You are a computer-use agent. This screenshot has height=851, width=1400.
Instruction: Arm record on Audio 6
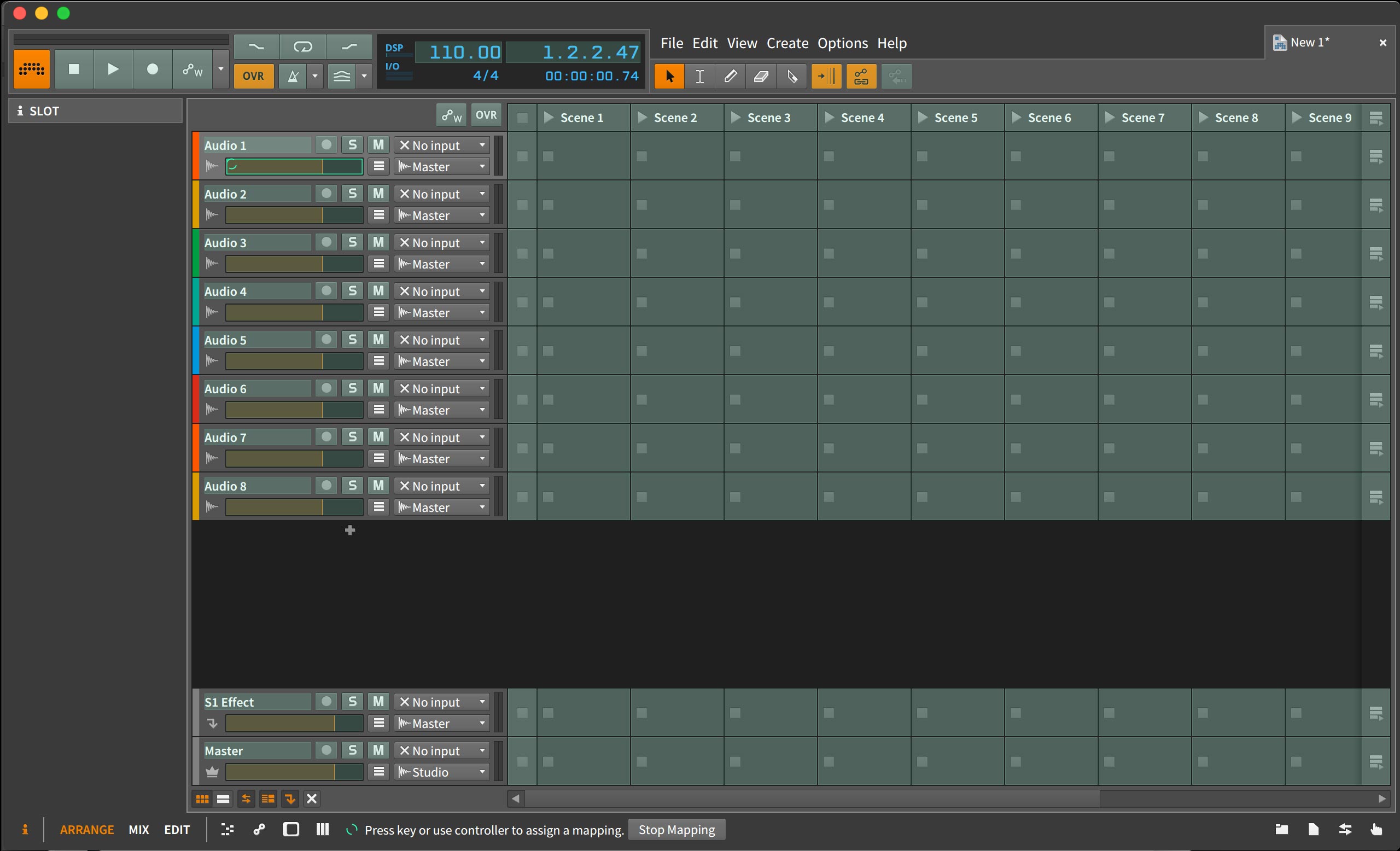point(326,388)
